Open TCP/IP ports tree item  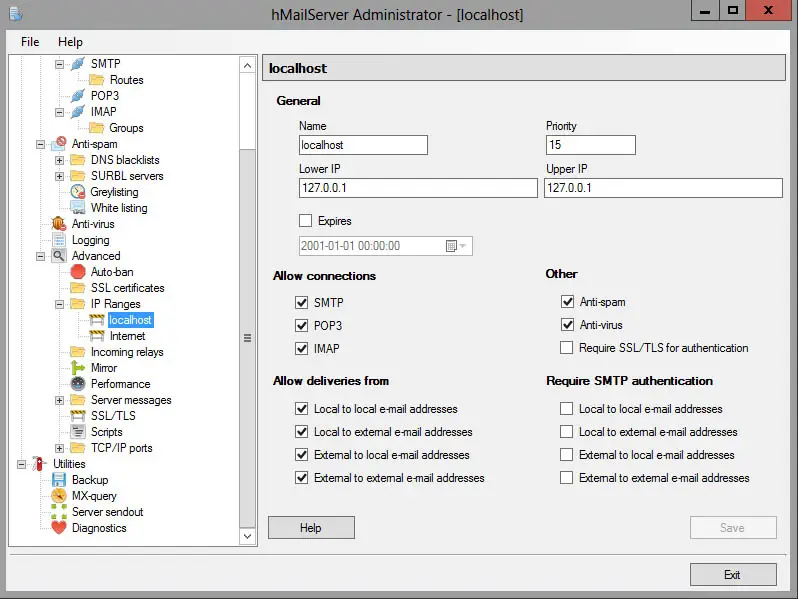click(x=122, y=448)
